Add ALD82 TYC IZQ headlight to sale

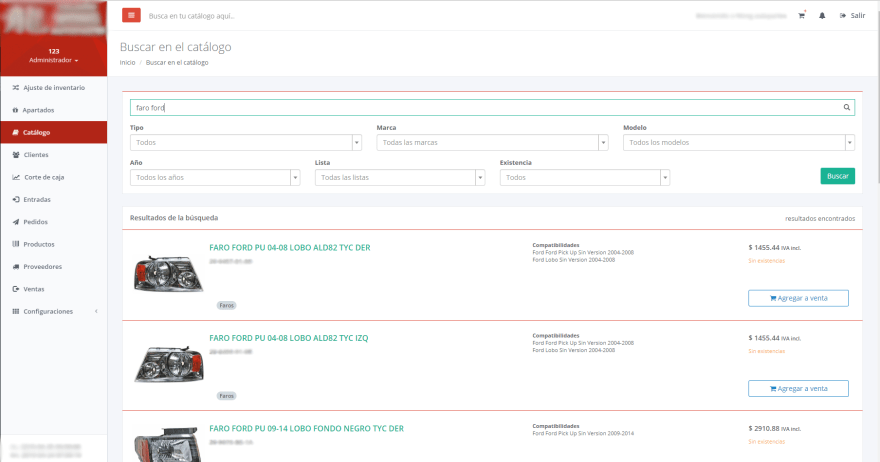pos(798,388)
